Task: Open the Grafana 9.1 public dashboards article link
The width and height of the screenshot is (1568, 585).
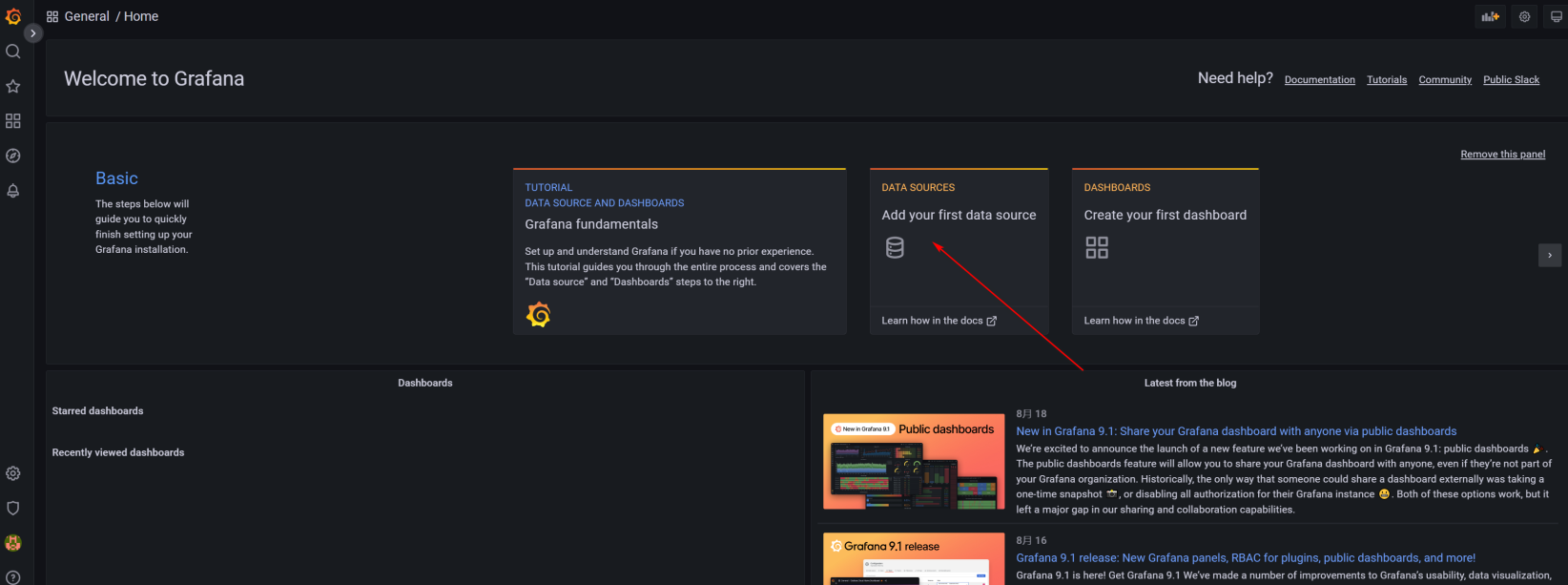Action: pos(1236,431)
